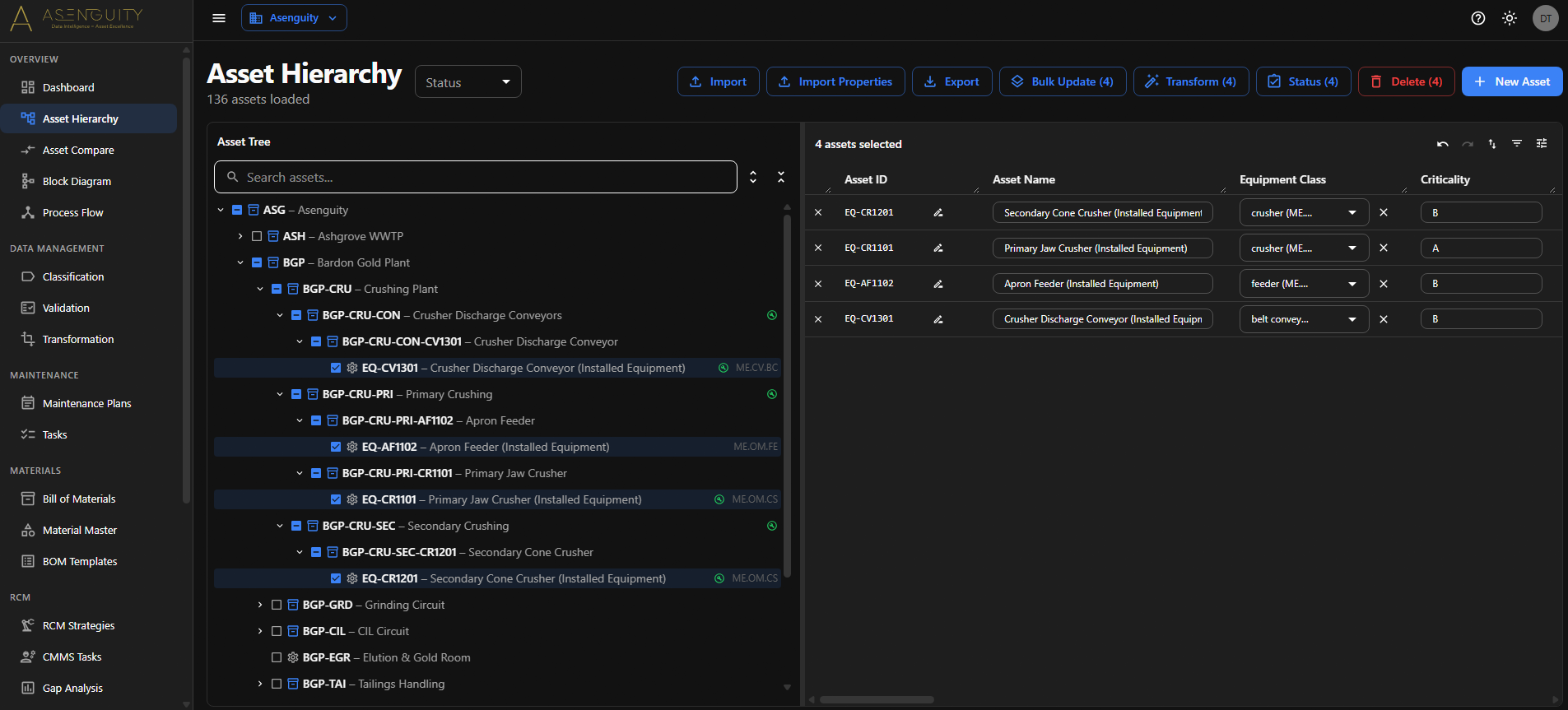Open the help question mark icon

coord(1478,18)
